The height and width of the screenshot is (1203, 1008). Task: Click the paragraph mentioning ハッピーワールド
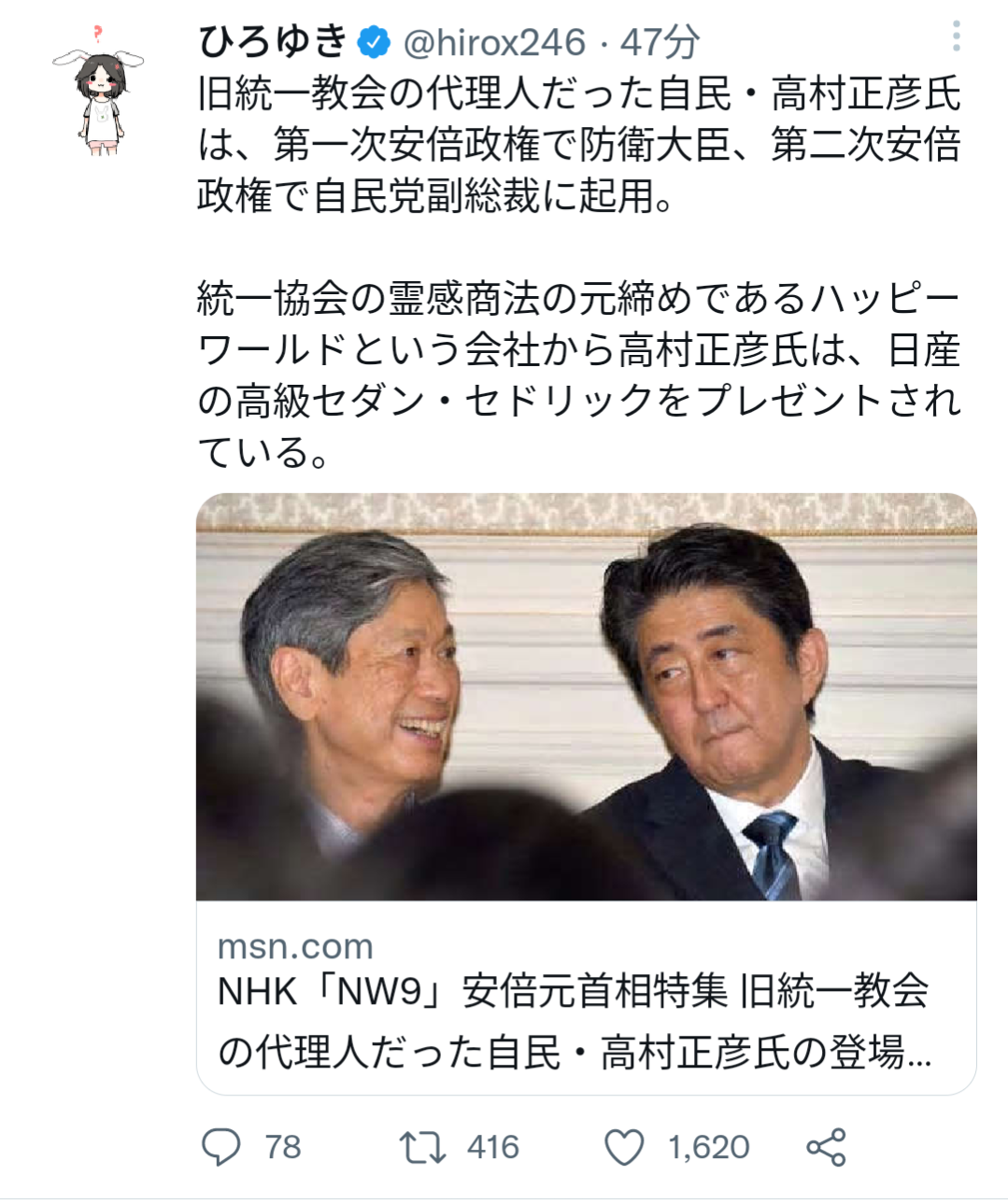579,375
